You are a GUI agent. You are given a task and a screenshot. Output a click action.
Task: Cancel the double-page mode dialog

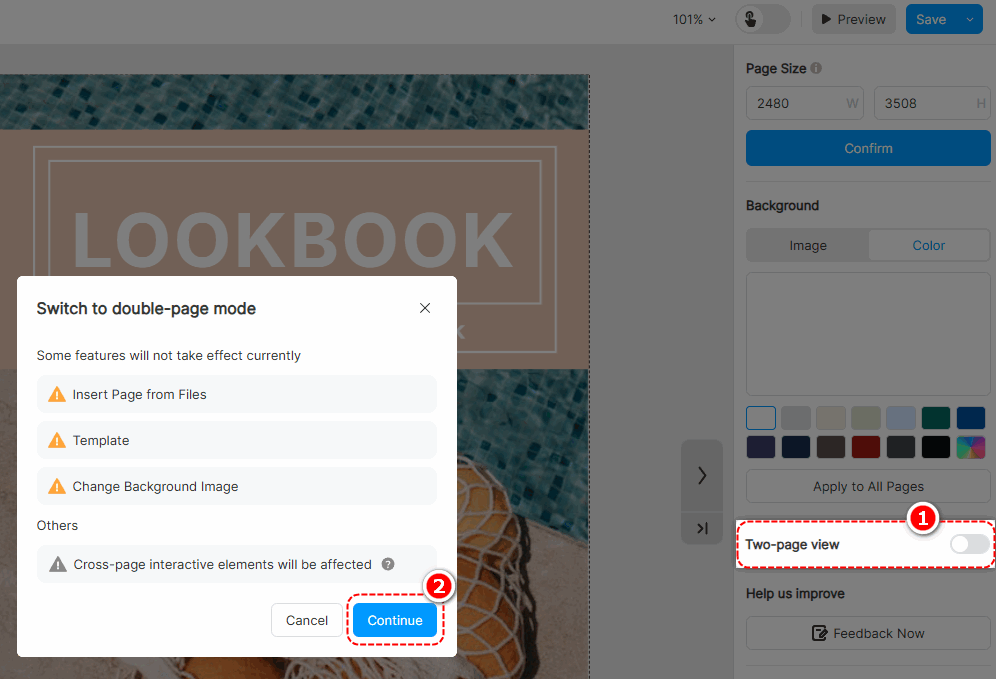[307, 621]
